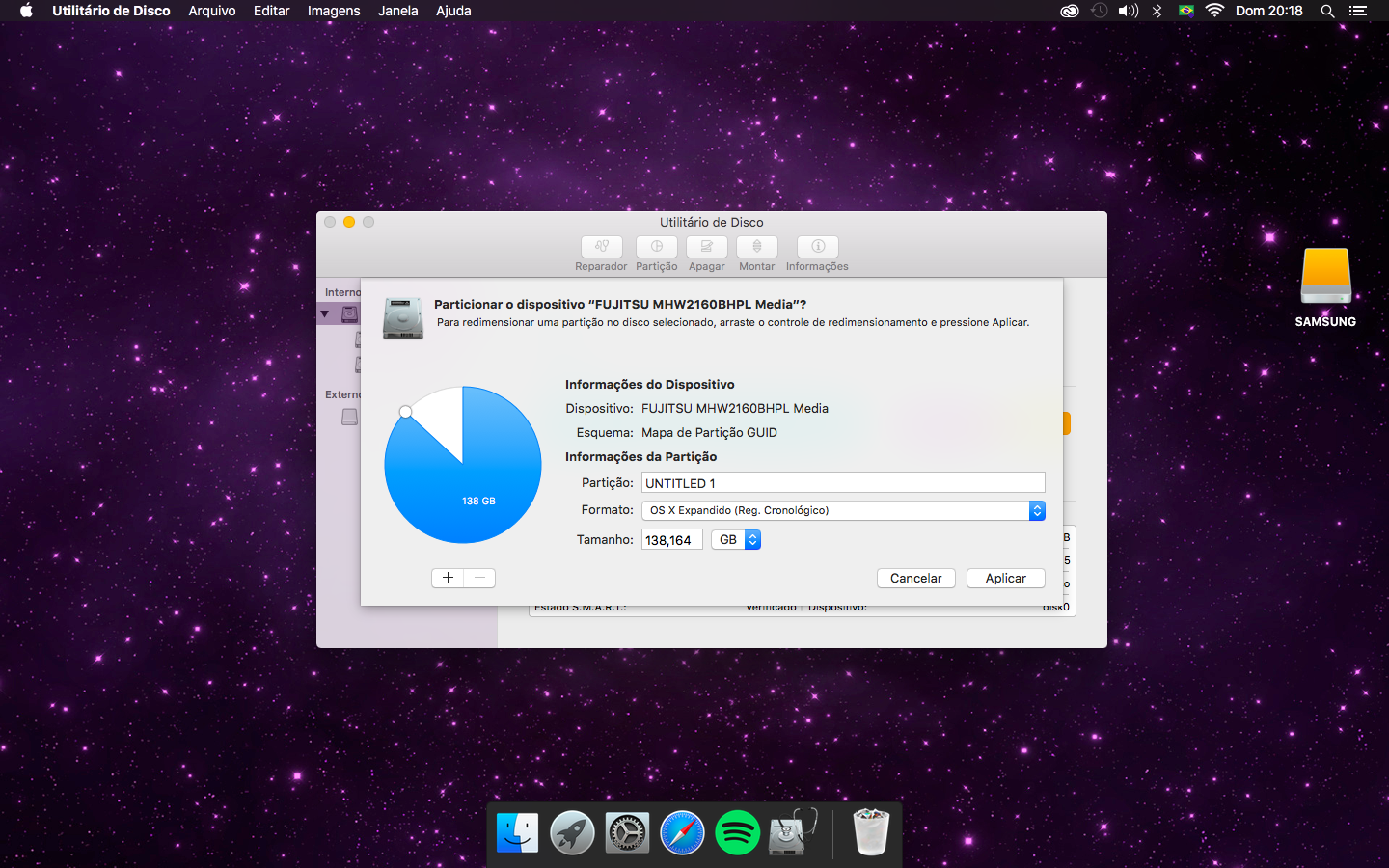Click the Apagar toolbar icon
This screenshot has height=868, width=1389.
(707, 247)
